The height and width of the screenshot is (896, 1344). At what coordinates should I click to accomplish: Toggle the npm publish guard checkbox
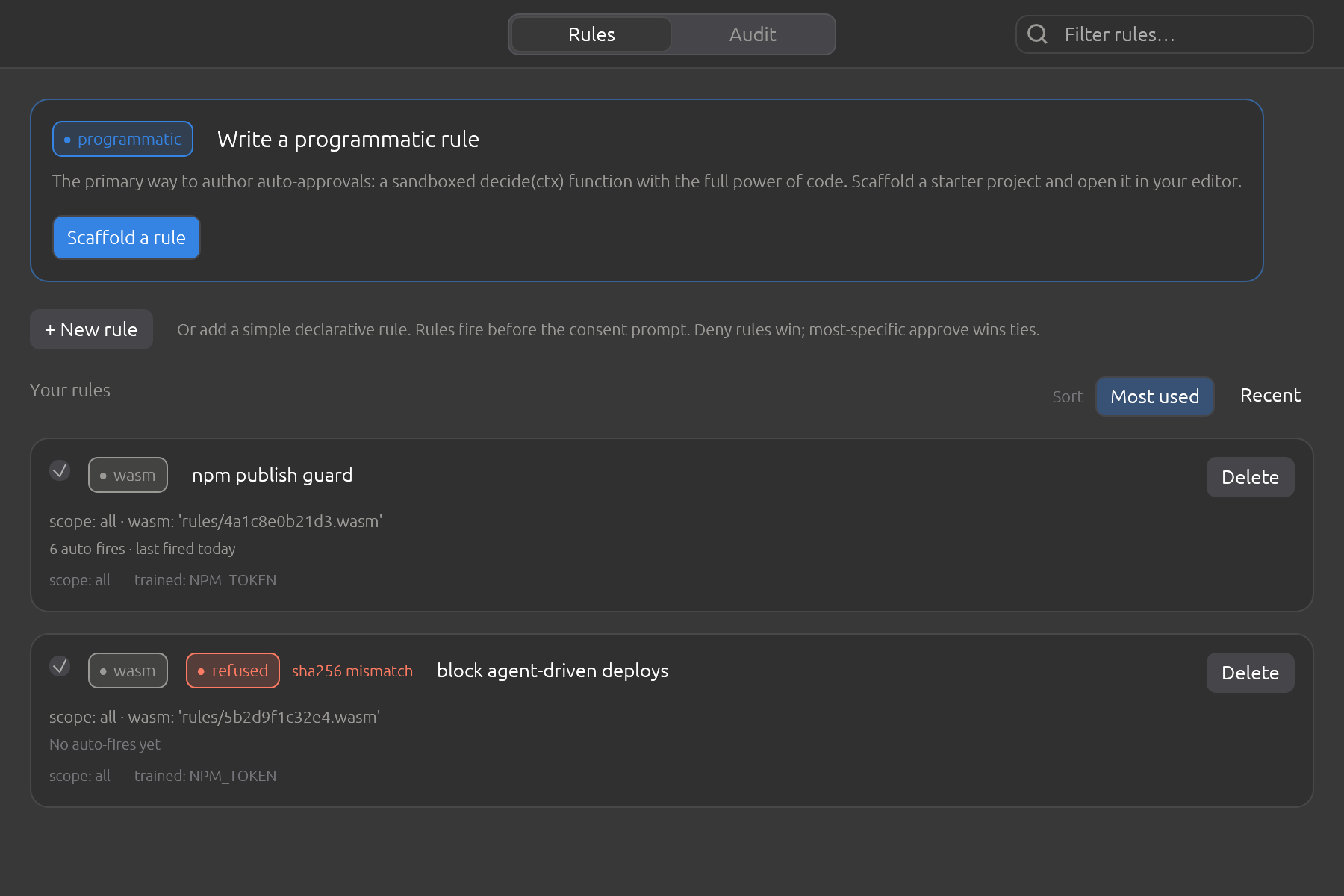tap(60, 470)
